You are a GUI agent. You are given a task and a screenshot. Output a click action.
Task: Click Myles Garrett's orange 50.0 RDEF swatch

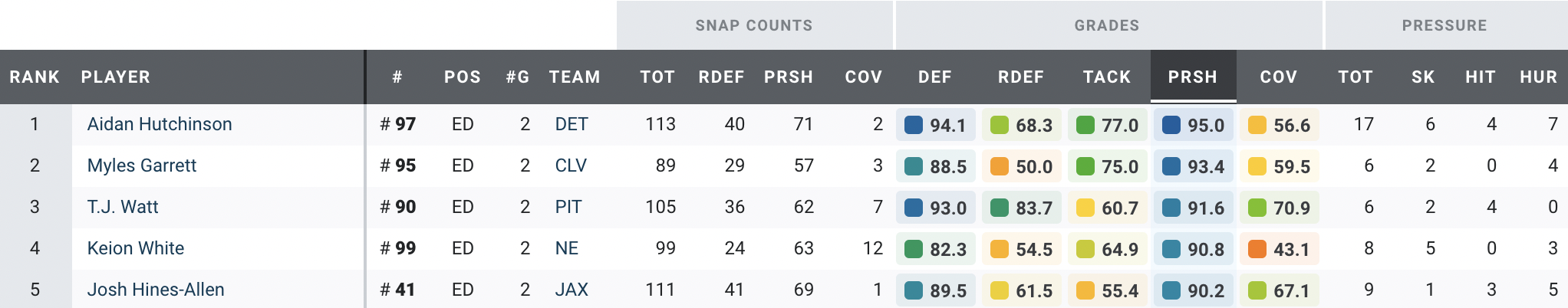click(x=1000, y=166)
